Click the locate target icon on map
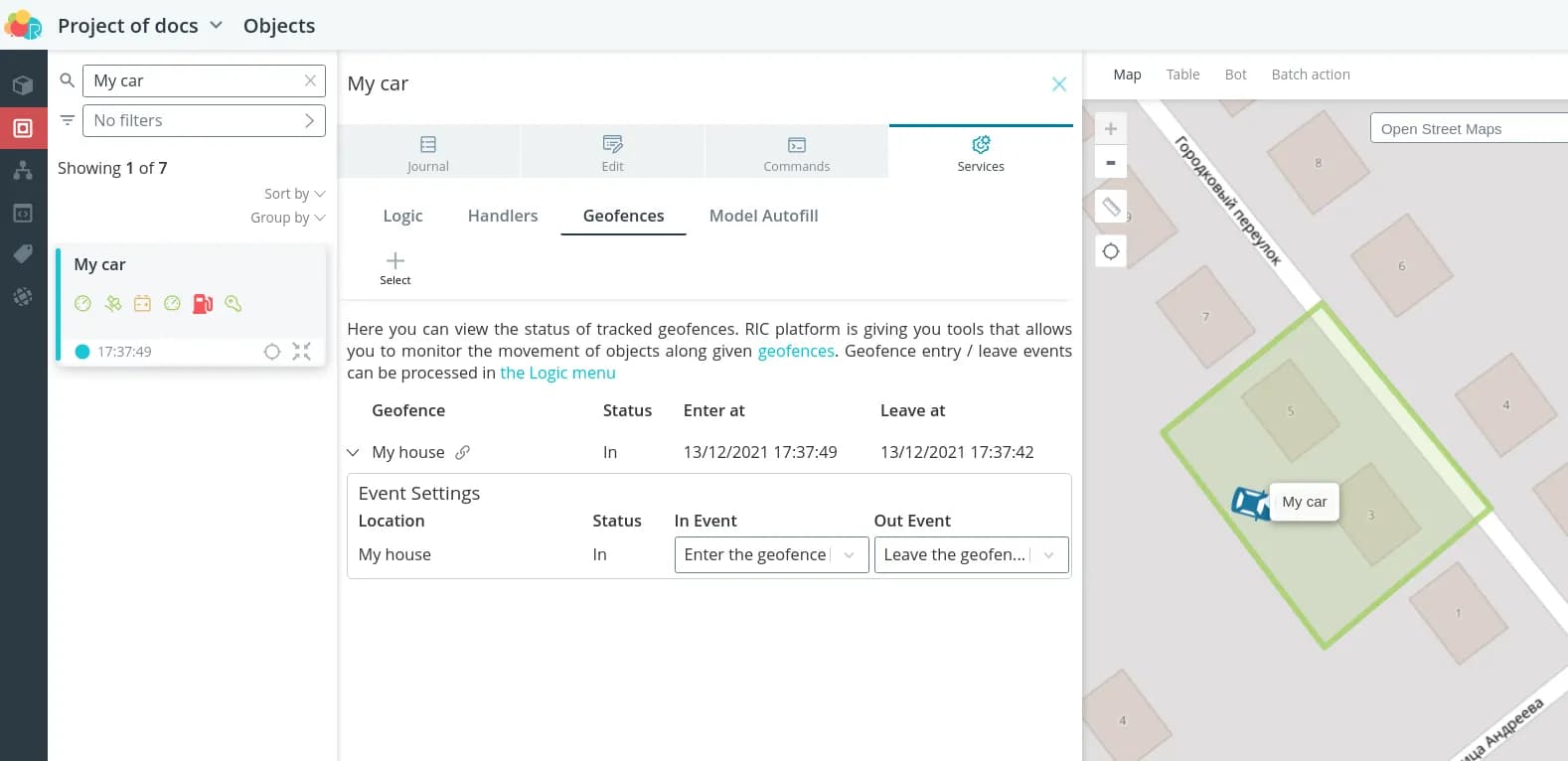The height and width of the screenshot is (761, 1568). point(1110,251)
